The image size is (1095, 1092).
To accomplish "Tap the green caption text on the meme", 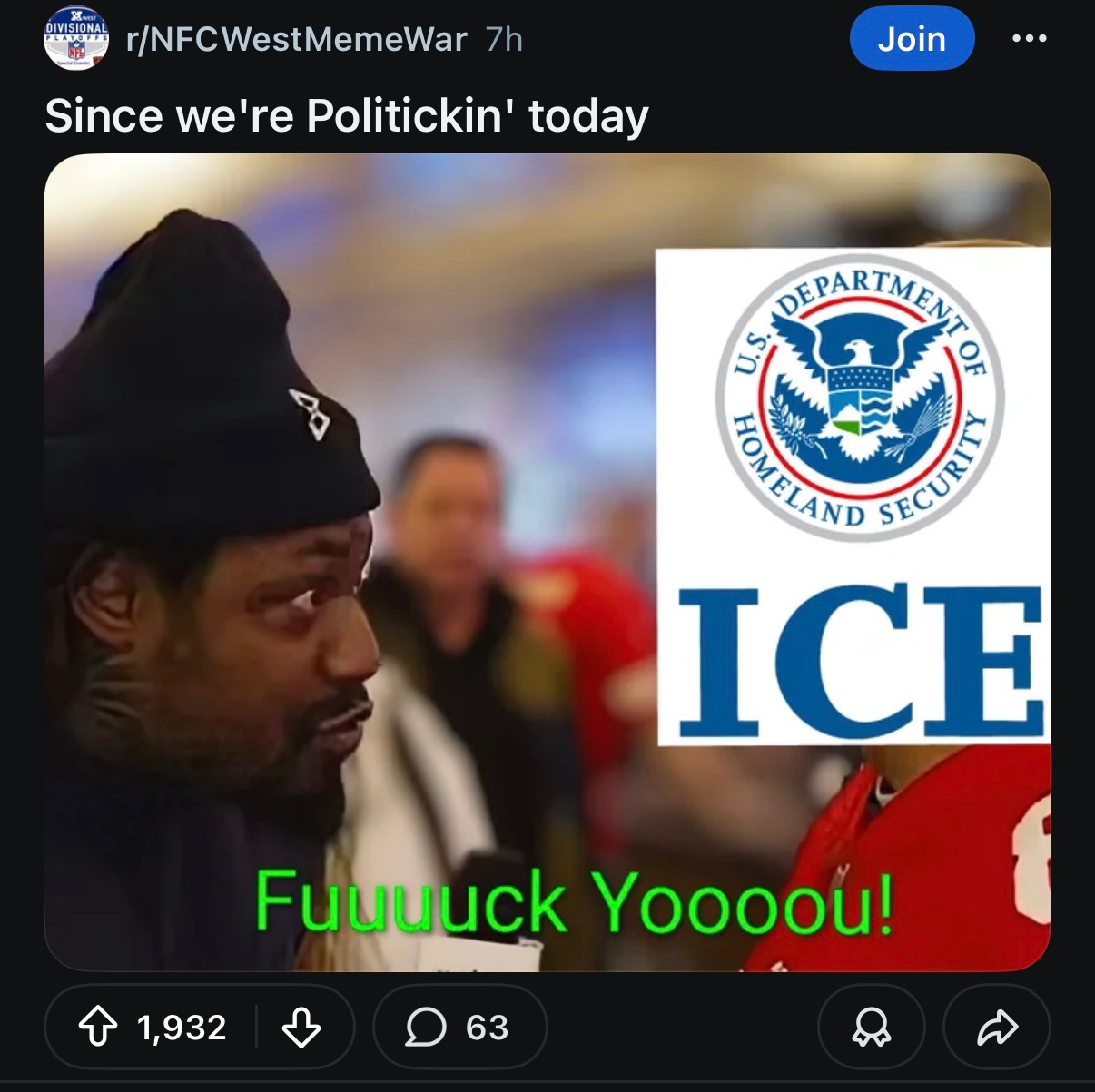I will pos(574,901).
